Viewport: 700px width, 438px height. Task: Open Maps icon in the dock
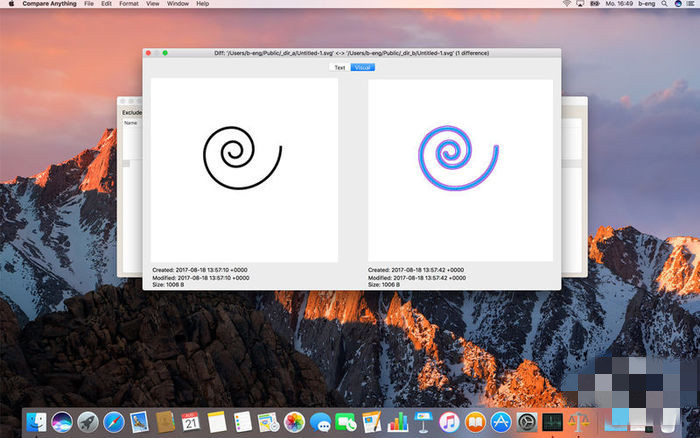tap(268, 422)
